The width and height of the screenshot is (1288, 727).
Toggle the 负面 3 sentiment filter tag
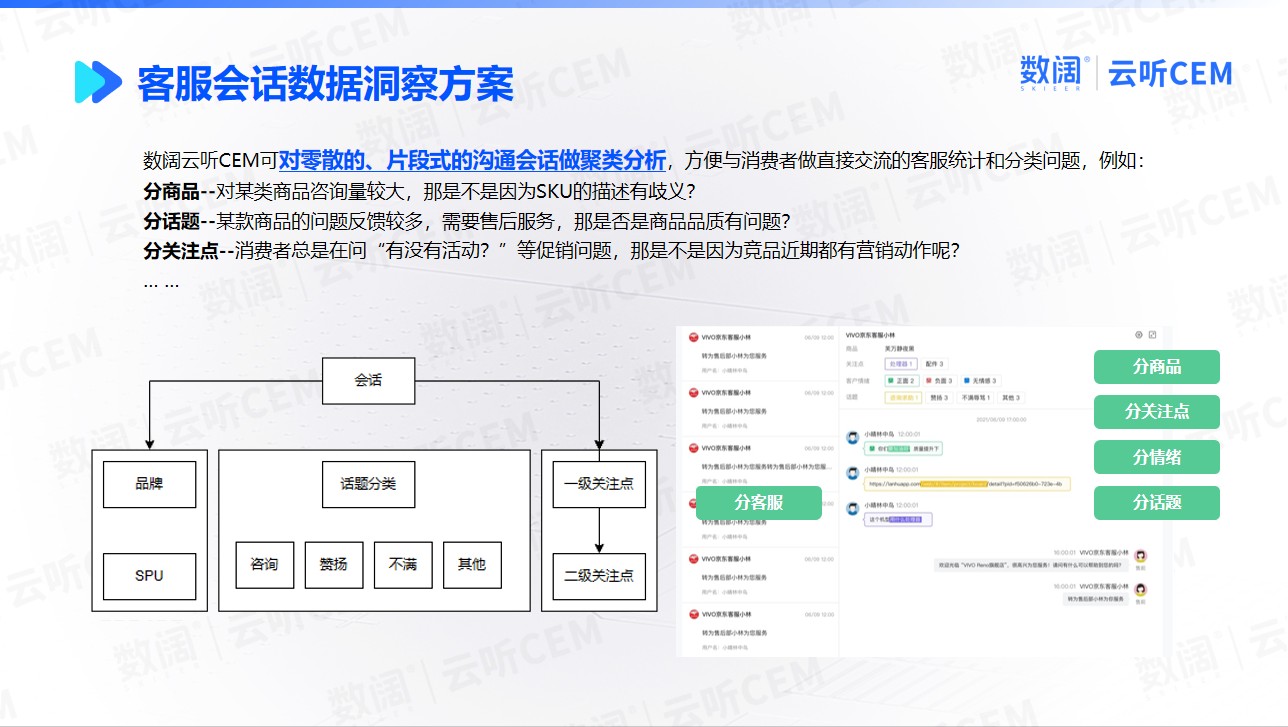tap(942, 381)
